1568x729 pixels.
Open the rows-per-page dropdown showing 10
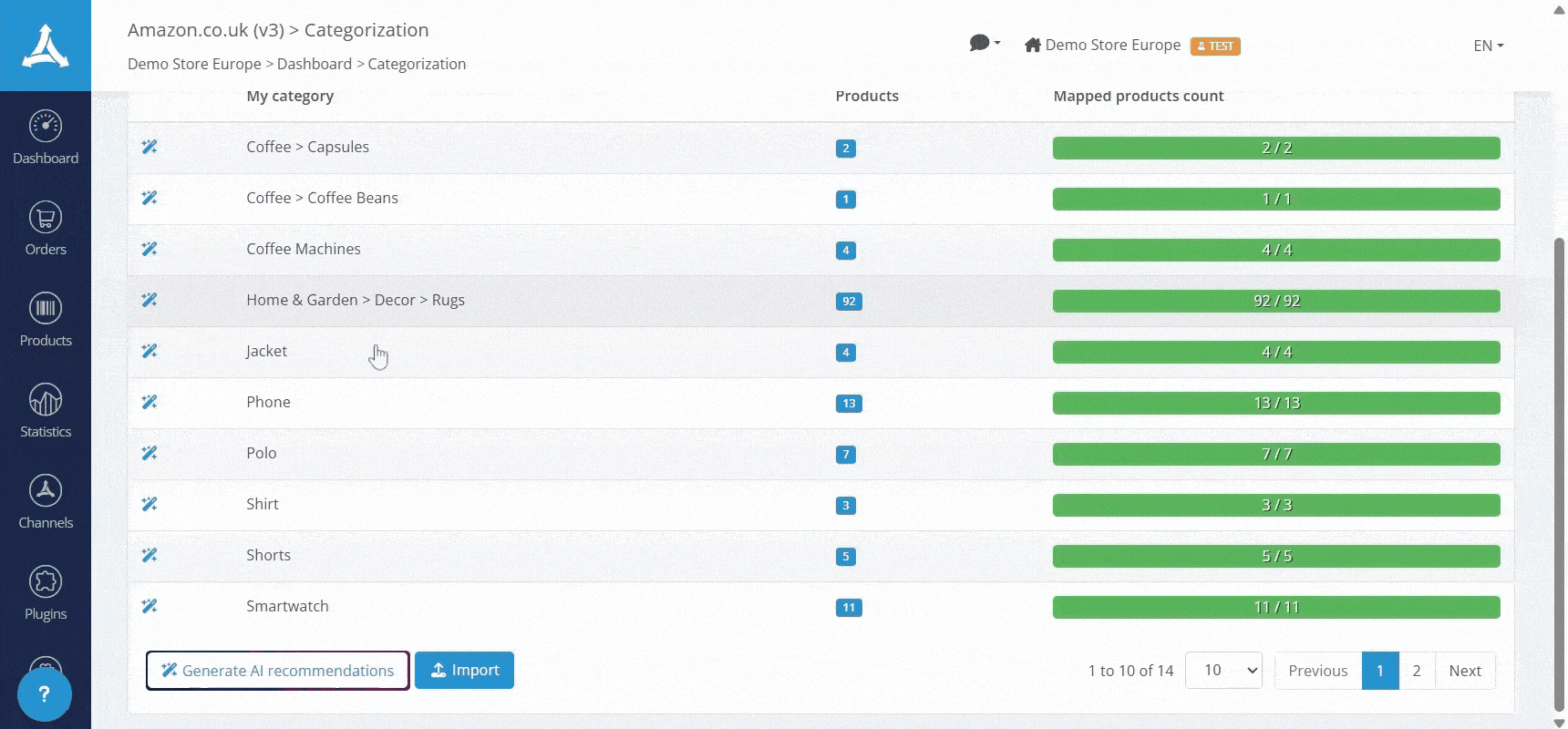(x=1223, y=671)
